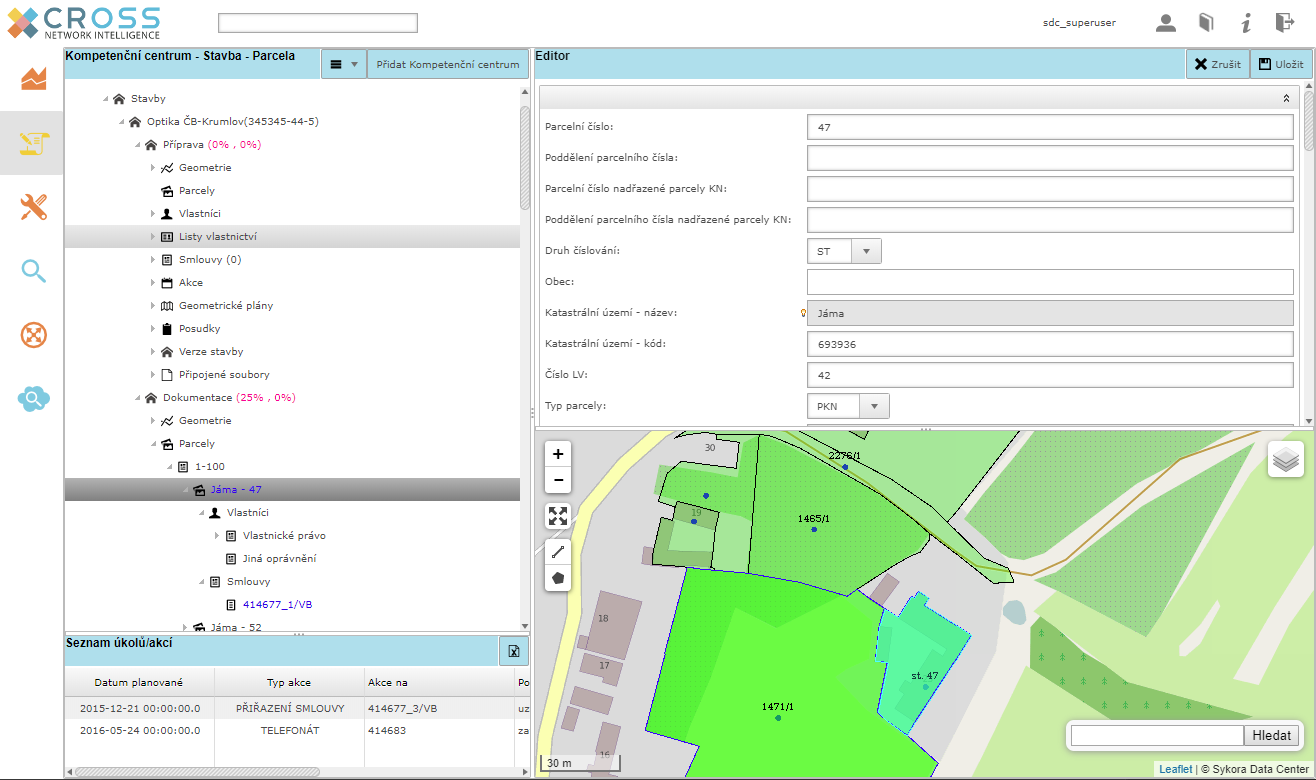Image resolution: width=1316 pixels, height=780 pixels.
Task: Expand the Vlastníci node under Příprava
Action: pos(153,214)
